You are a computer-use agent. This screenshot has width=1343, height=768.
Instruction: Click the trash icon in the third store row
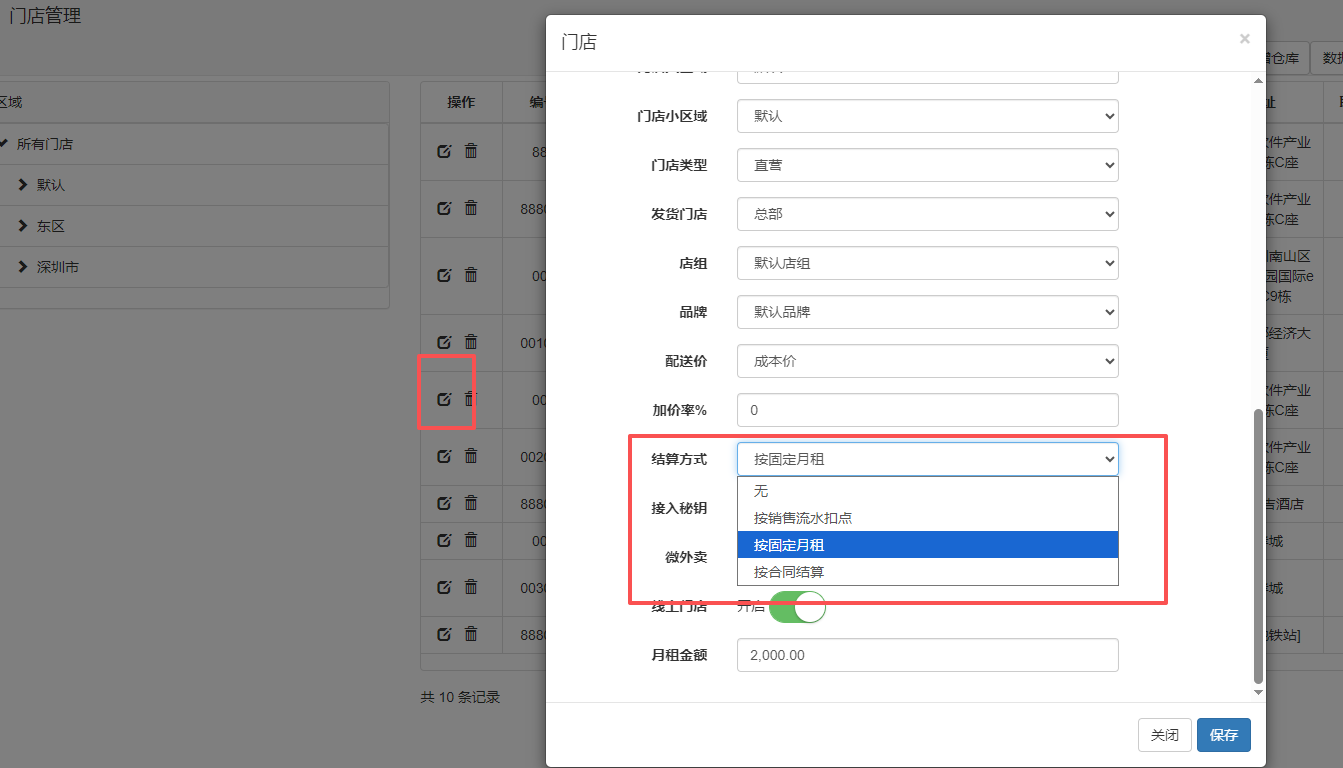471,275
